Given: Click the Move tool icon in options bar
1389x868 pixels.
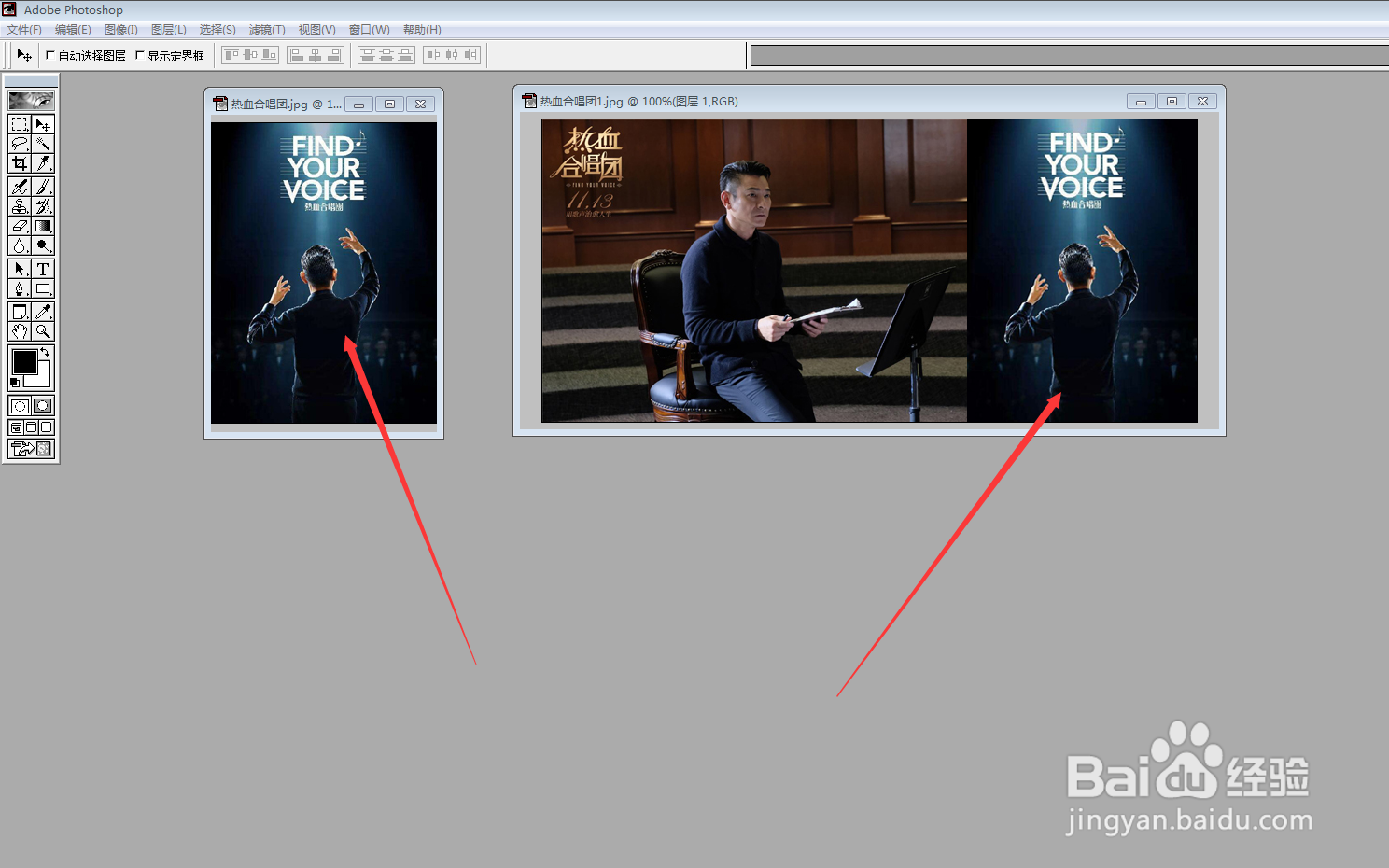Looking at the screenshot, I should coord(24,55).
